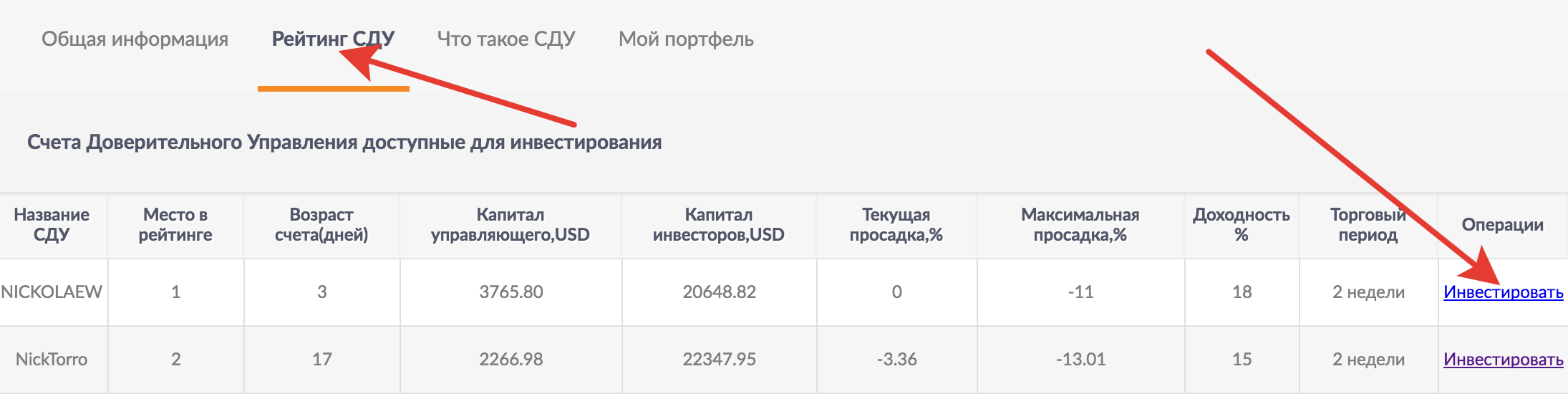This screenshot has width=1568, height=394.
Task: Click the Капитал управляющего,USD column header
Action: [510, 225]
